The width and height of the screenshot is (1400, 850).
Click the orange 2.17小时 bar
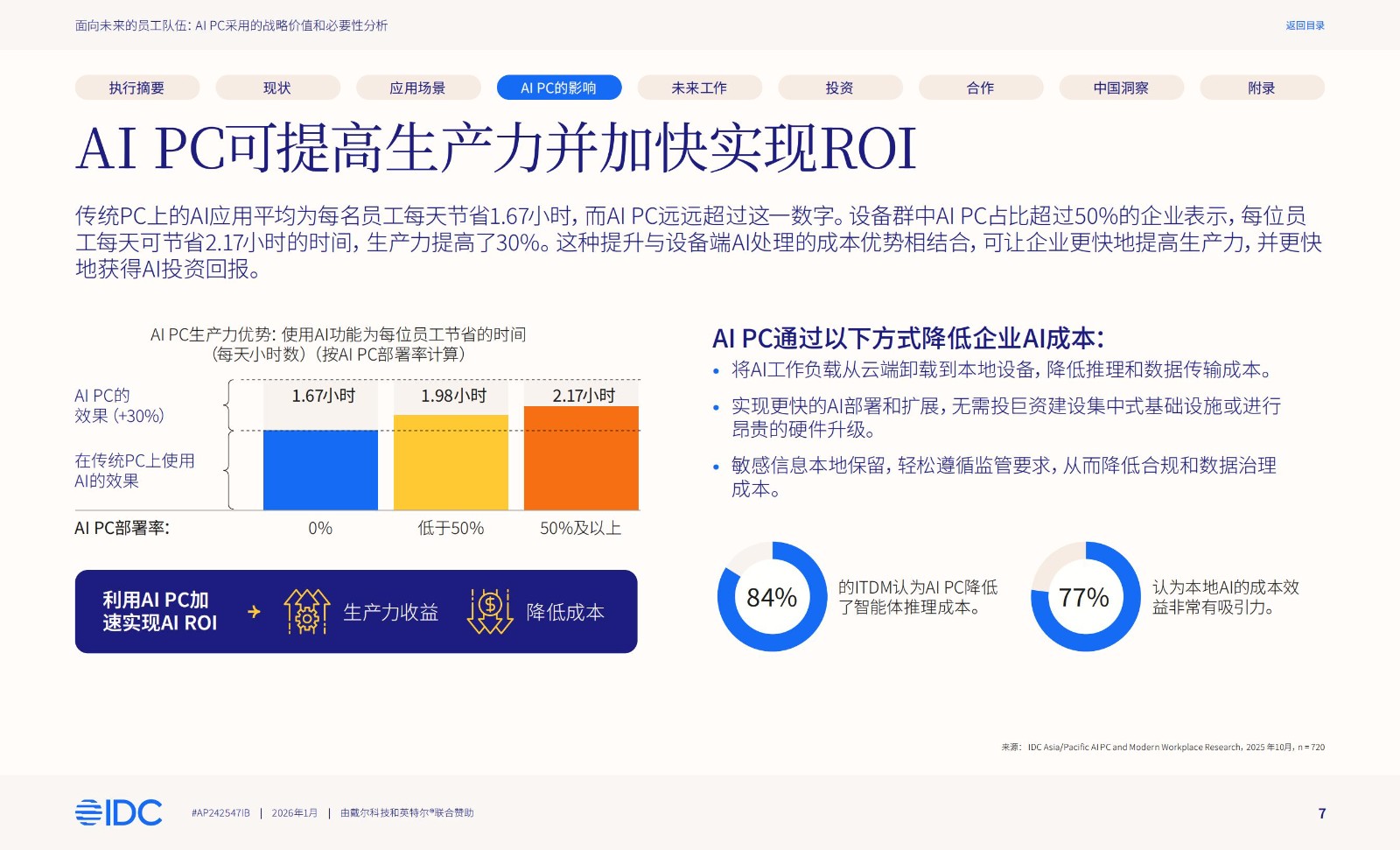pos(581,458)
